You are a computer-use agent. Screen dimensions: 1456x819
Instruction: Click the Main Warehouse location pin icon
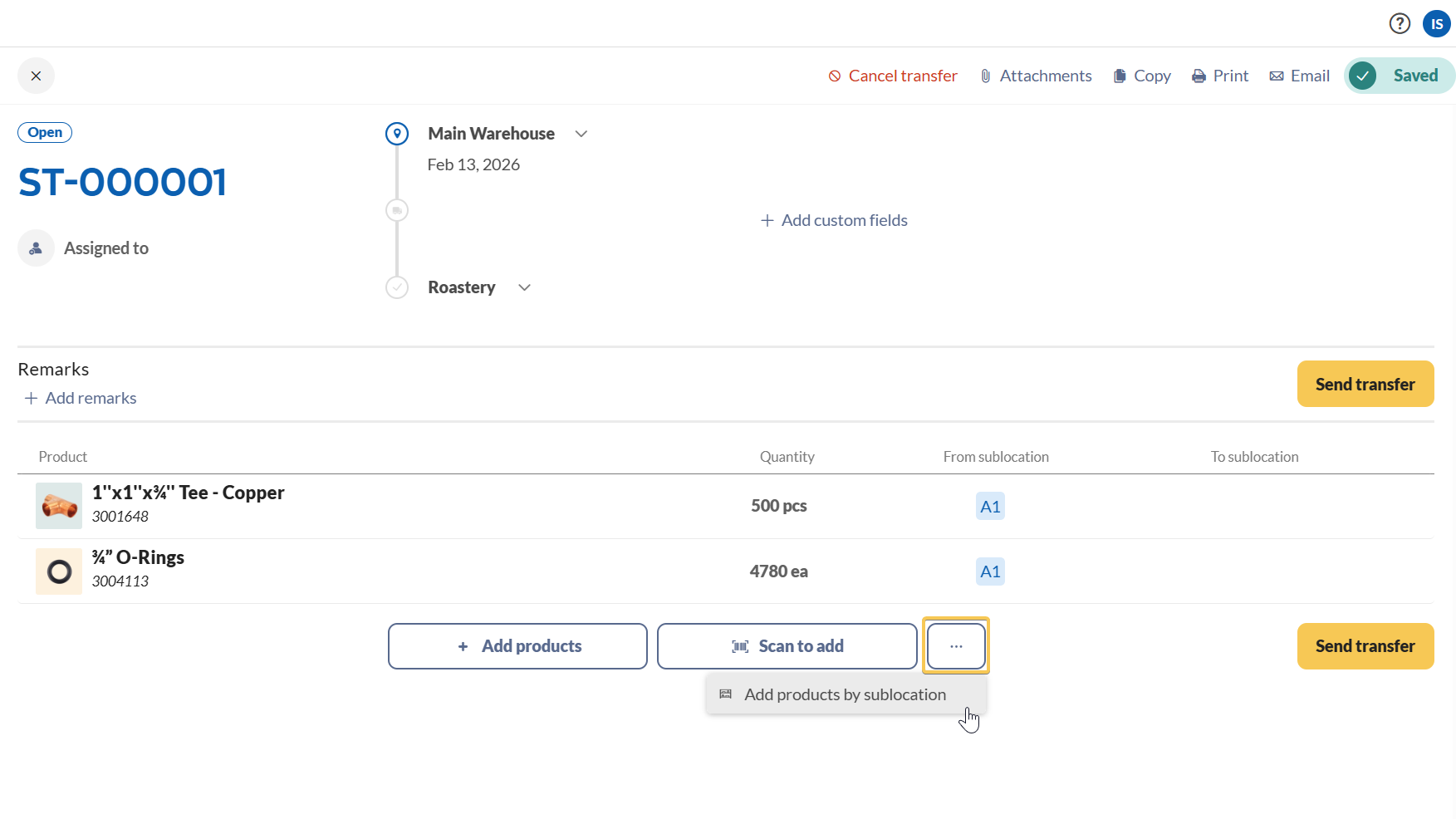(397, 134)
